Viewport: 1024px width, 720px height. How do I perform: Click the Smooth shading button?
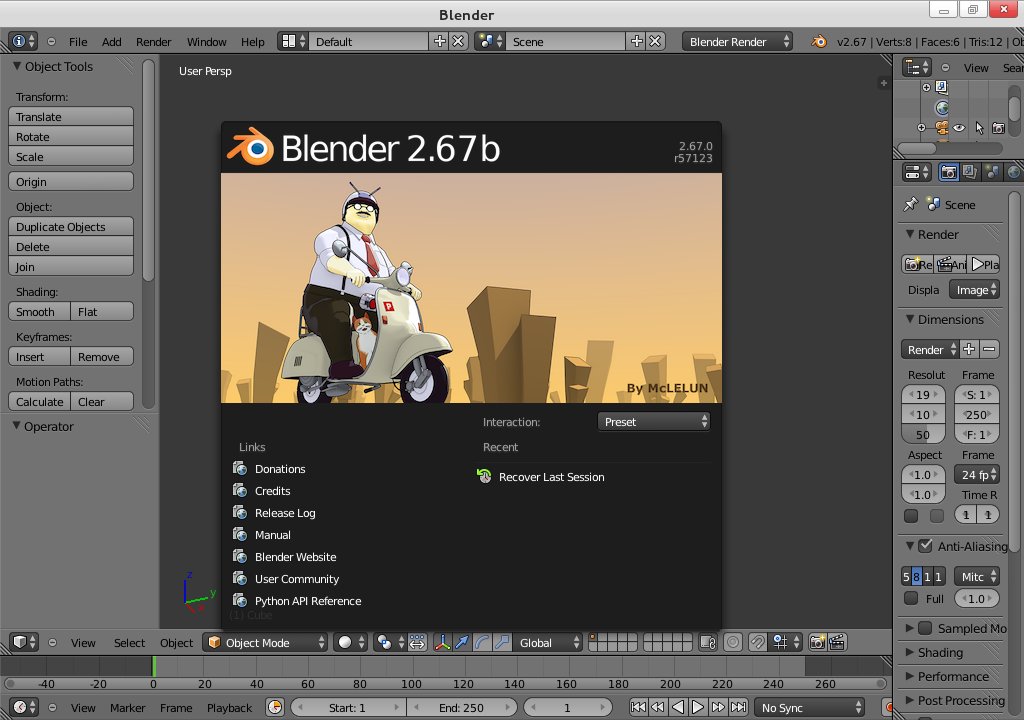[x=40, y=312]
